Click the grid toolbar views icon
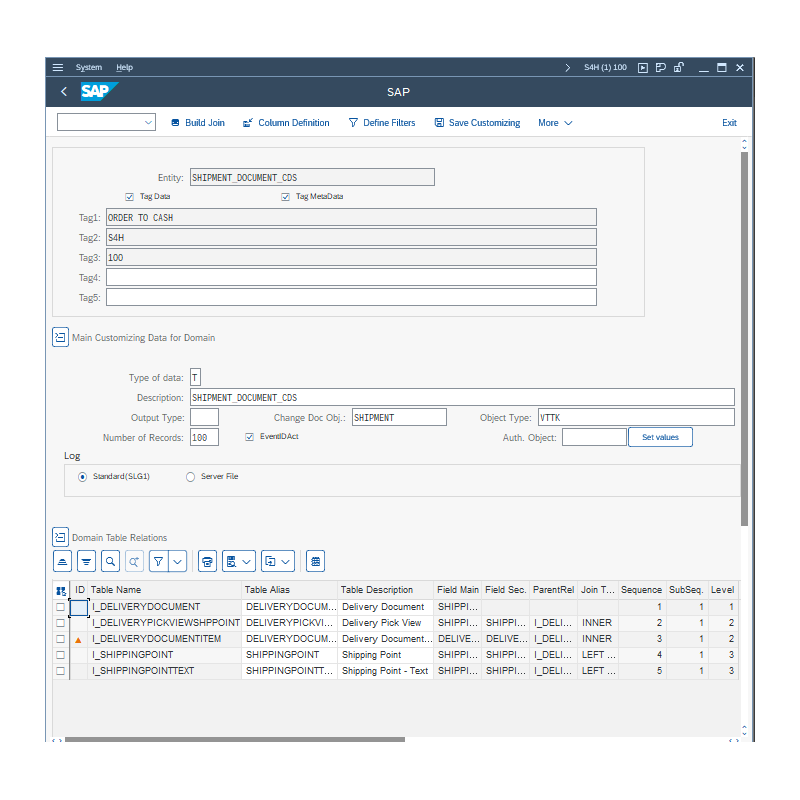The image size is (800, 800). coord(231,562)
